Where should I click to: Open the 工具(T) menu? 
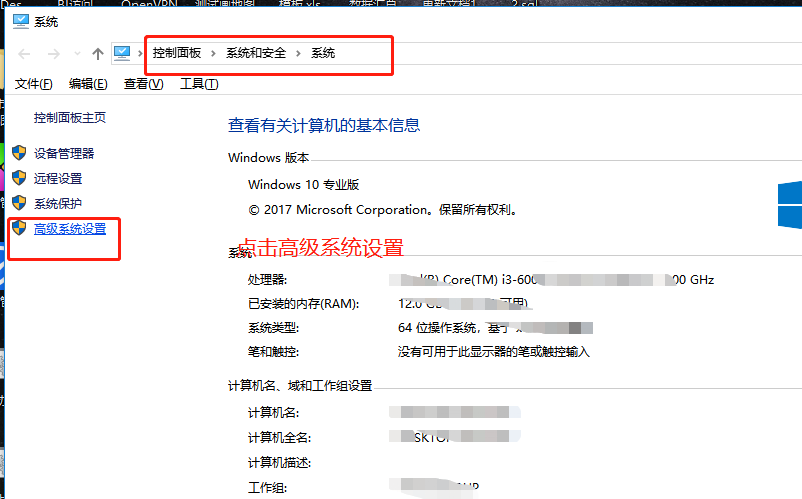(x=199, y=84)
